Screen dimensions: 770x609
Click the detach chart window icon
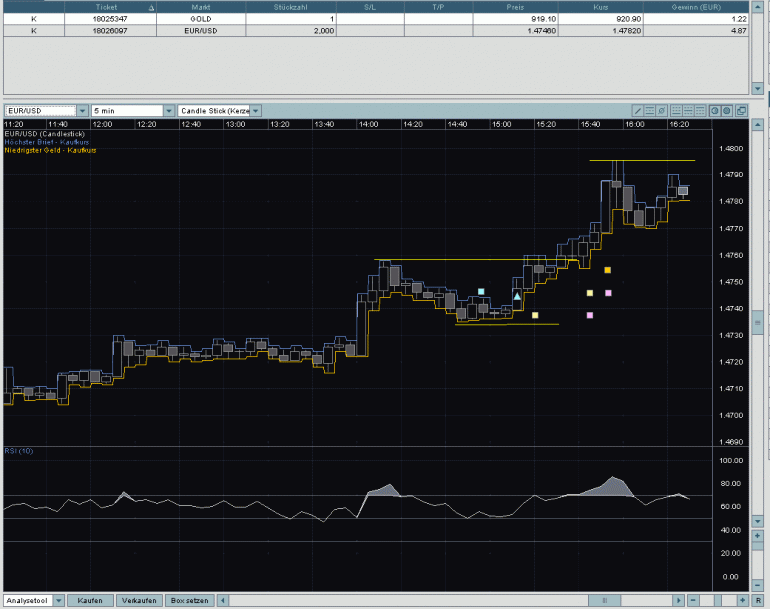pos(742,110)
